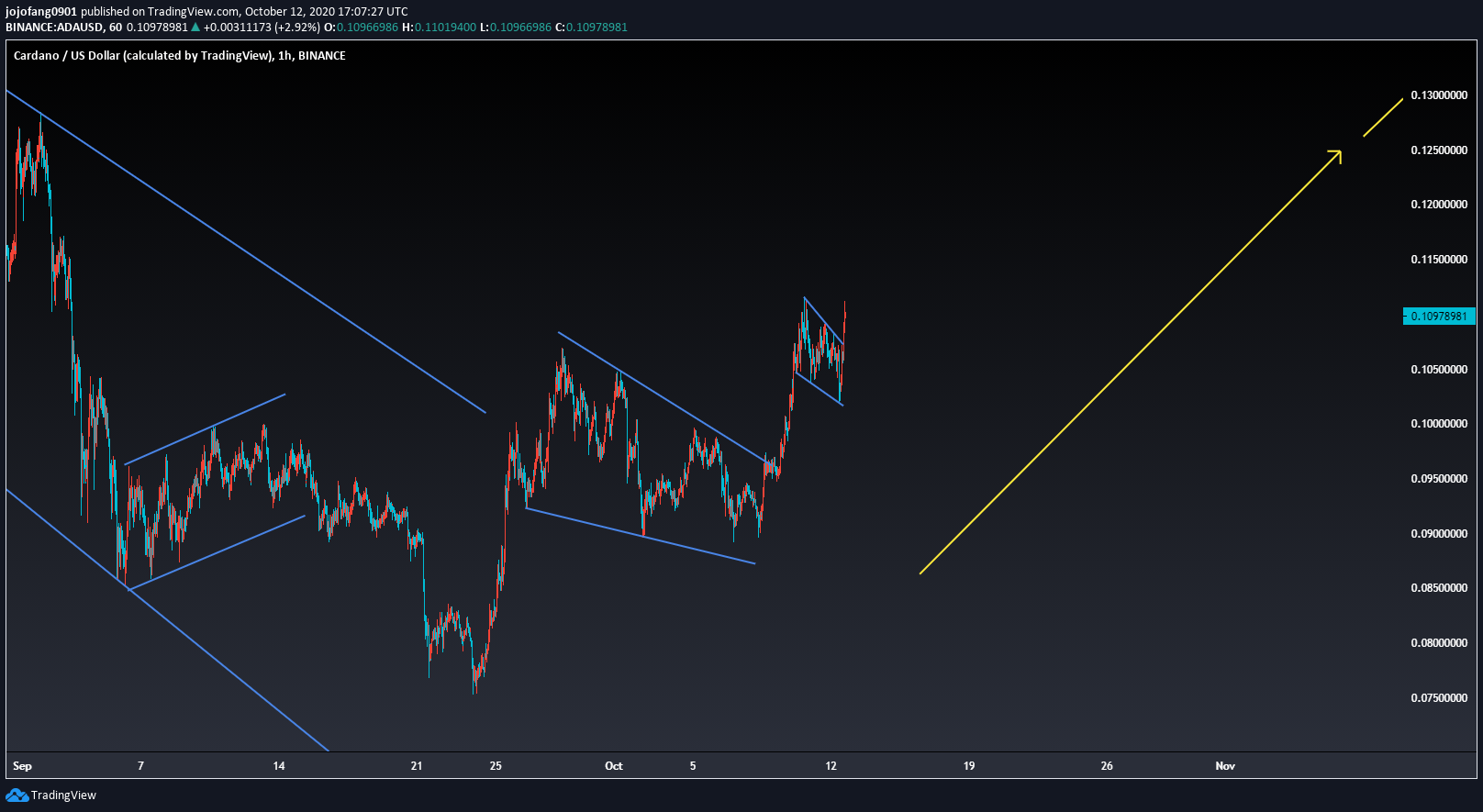Click the 0.08500000 price axis label
This screenshot has height=812, width=1483.
pos(1439,588)
